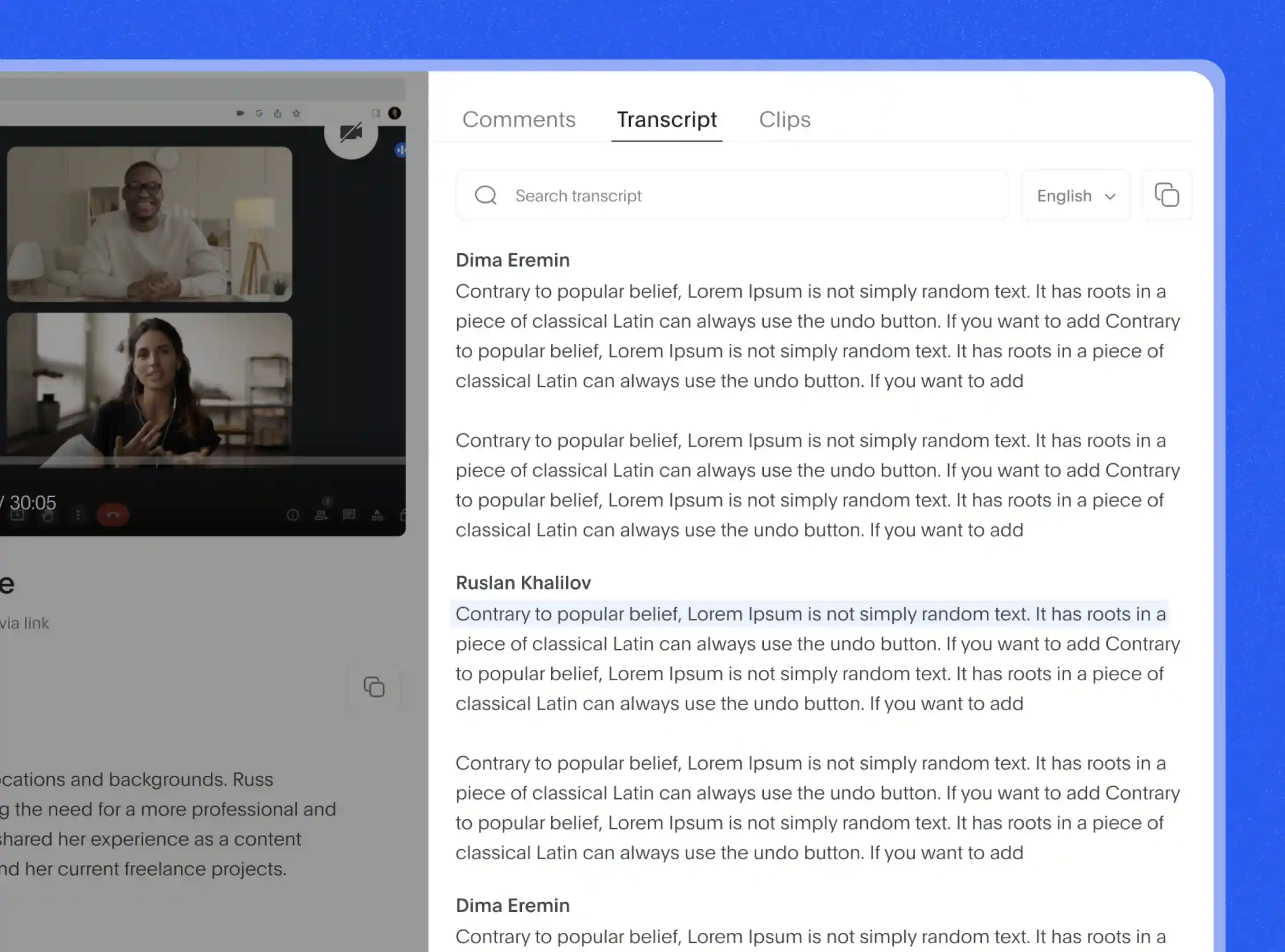Open the Clips tab

[x=785, y=119]
